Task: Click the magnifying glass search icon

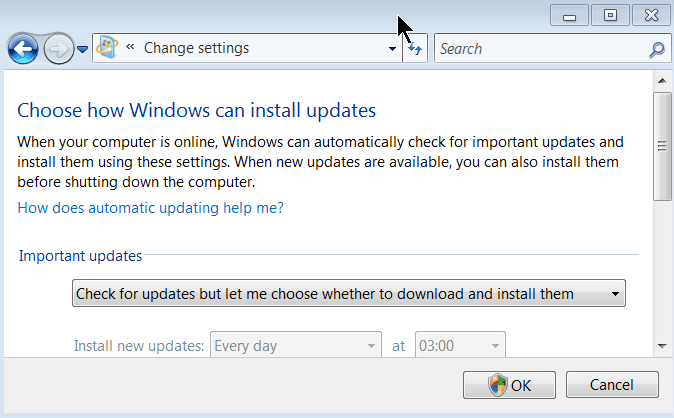Action: [657, 49]
